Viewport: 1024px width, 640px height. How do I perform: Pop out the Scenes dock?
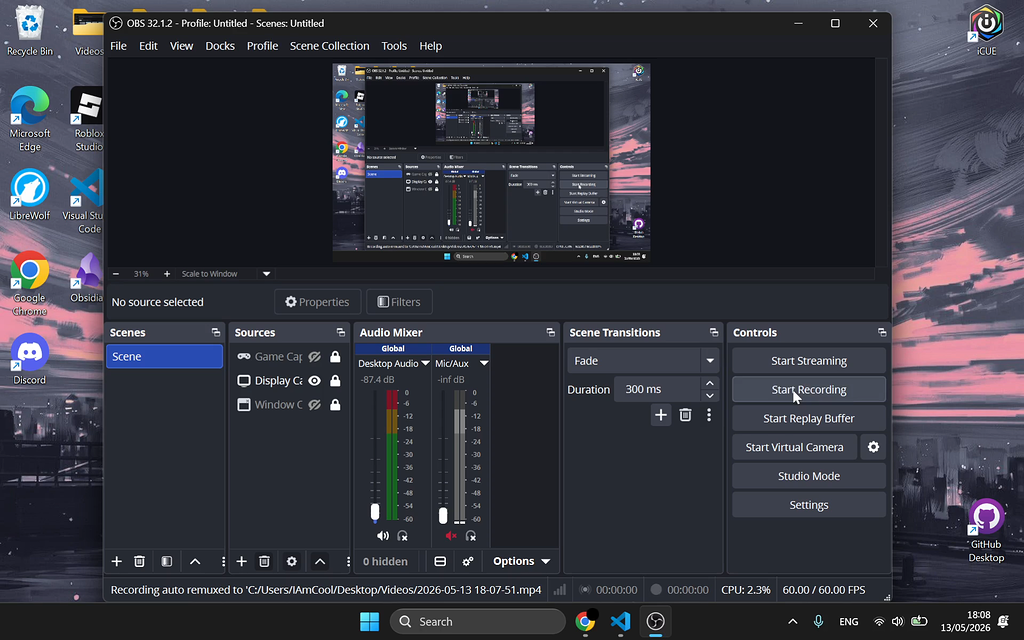(x=216, y=332)
